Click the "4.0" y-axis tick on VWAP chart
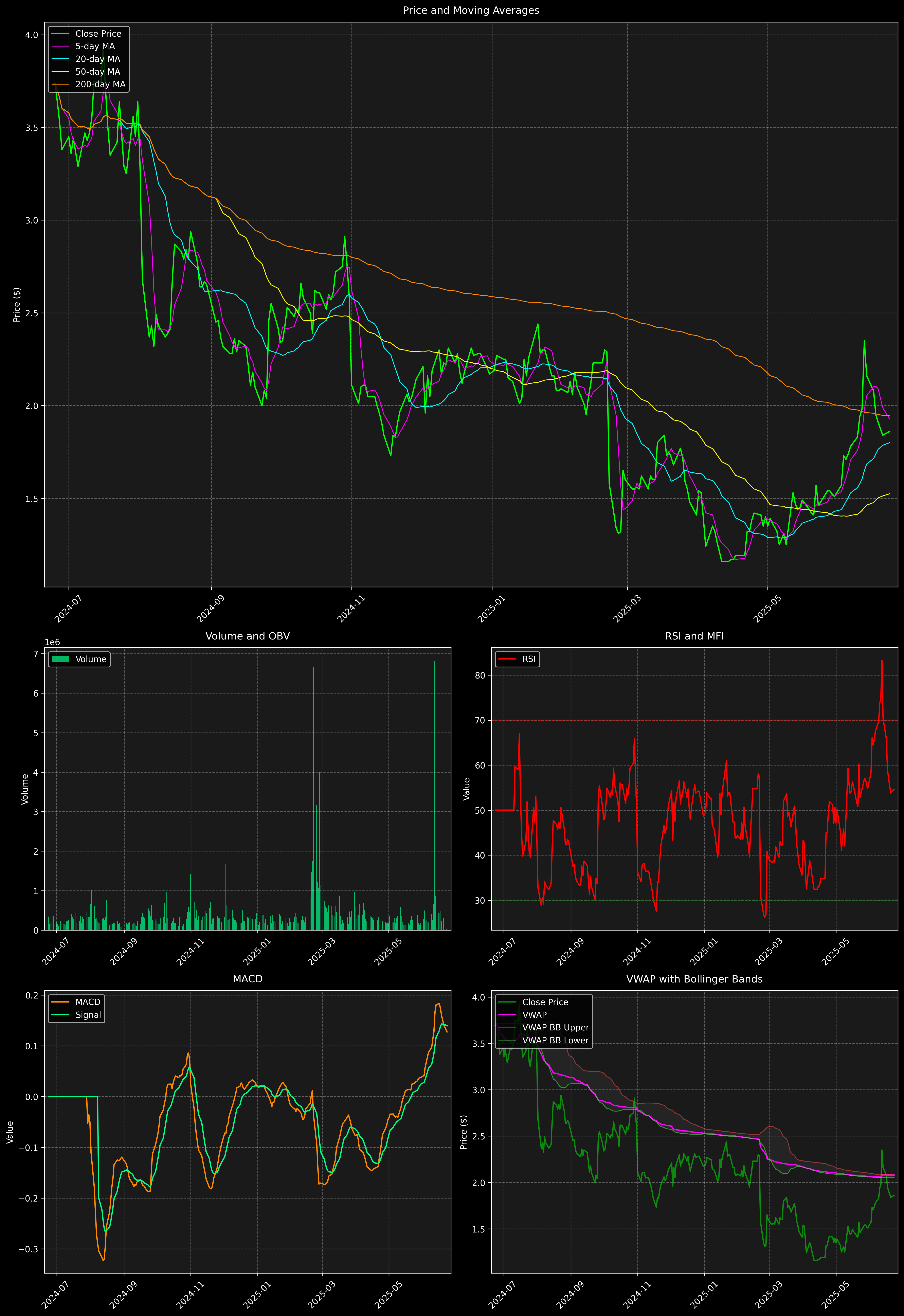The height and width of the screenshot is (1316, 904). 479,998
